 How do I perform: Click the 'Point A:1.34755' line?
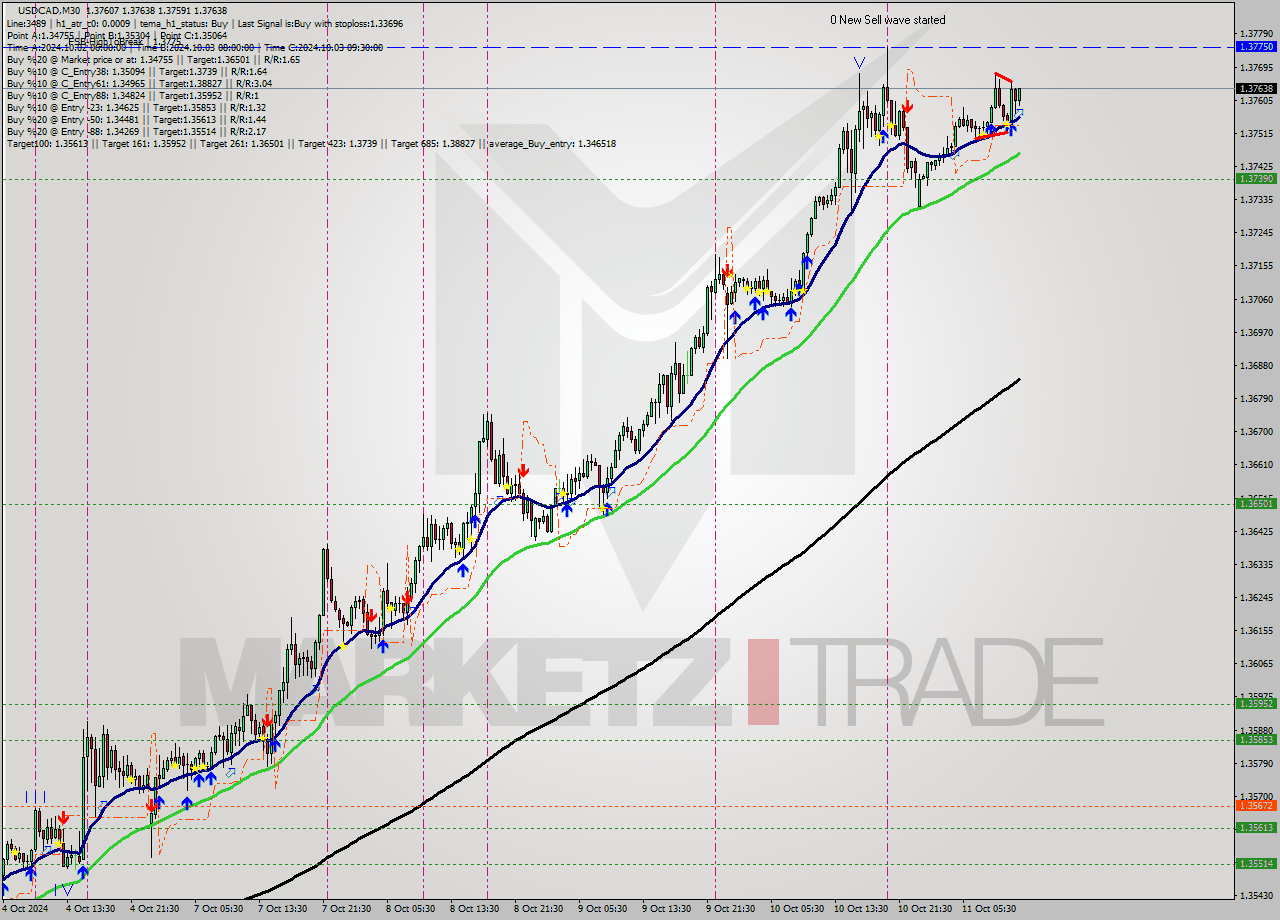click(x=40, y=35)
